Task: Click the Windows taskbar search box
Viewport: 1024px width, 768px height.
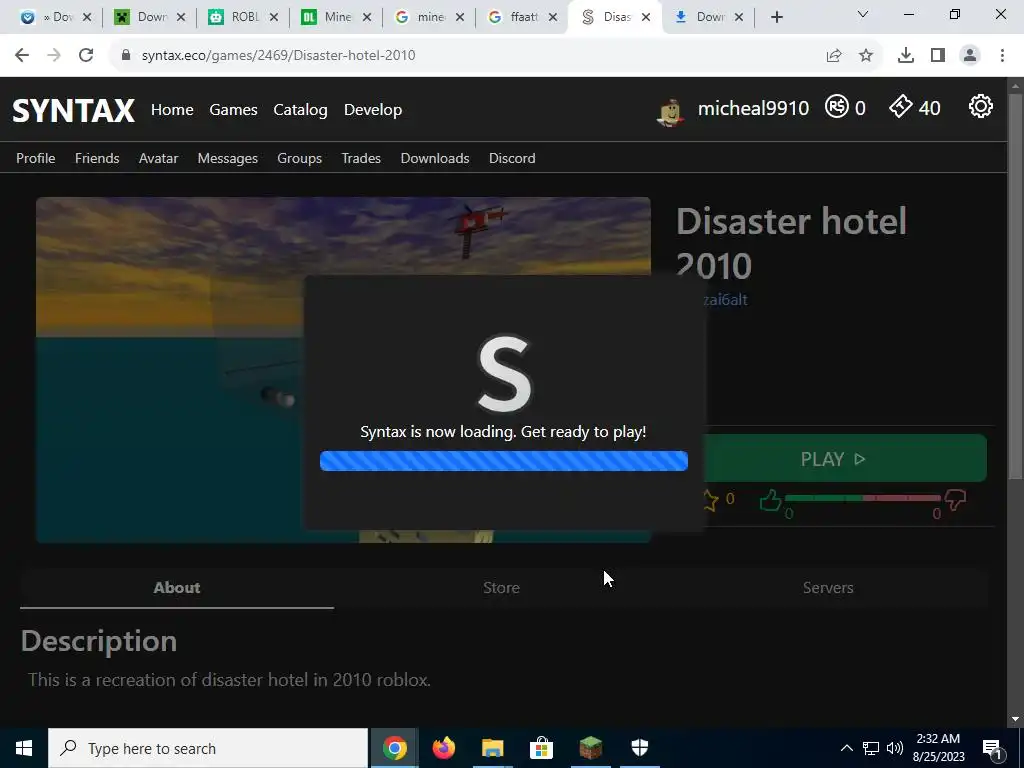Action: 208,748
